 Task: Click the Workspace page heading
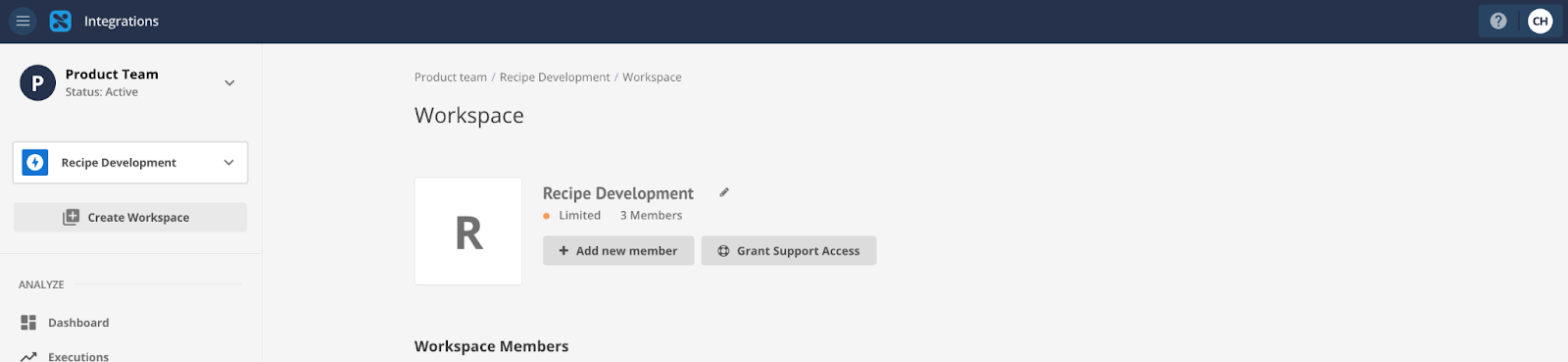469,115
